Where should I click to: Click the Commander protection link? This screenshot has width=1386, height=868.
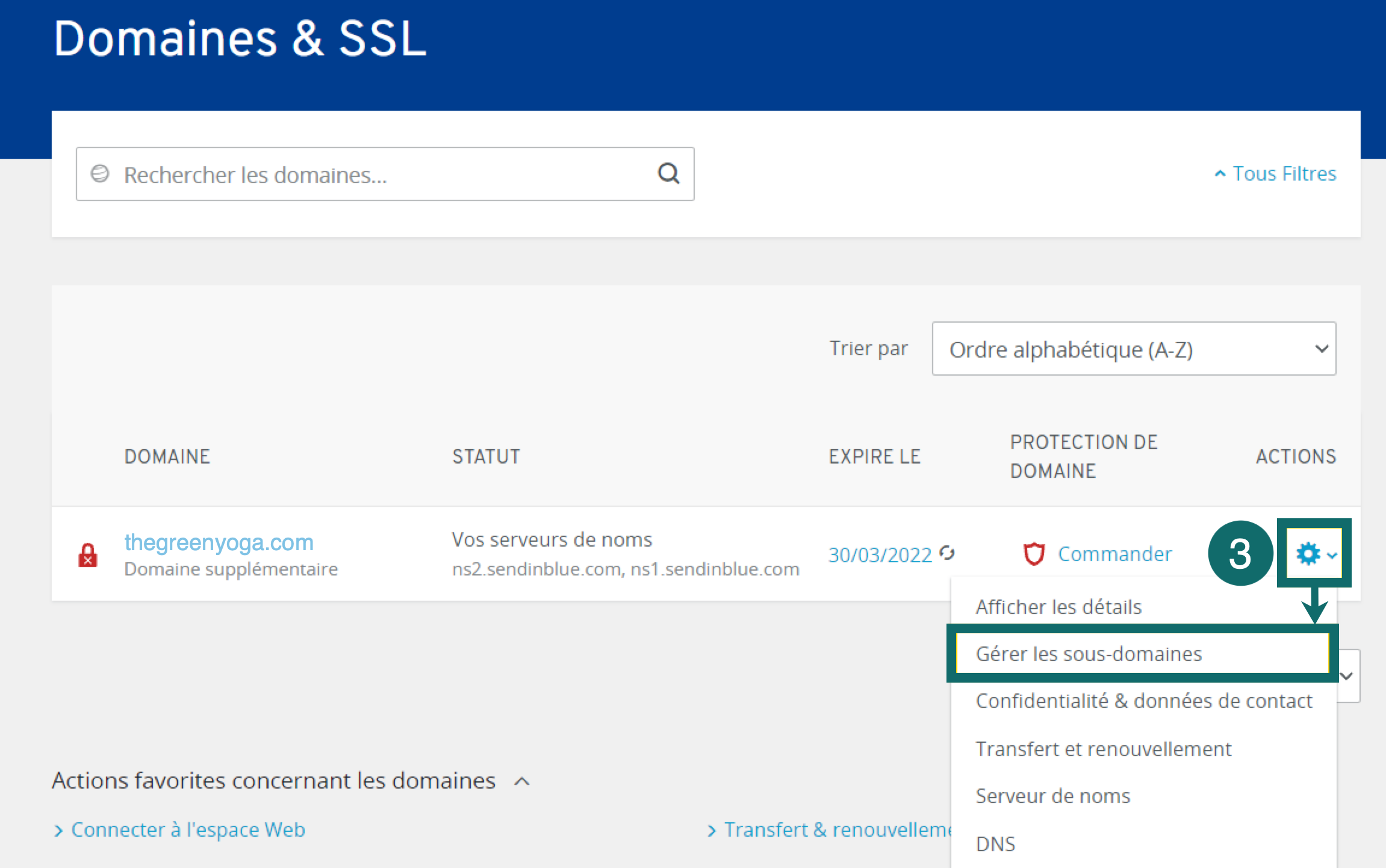coord(1114,554)
